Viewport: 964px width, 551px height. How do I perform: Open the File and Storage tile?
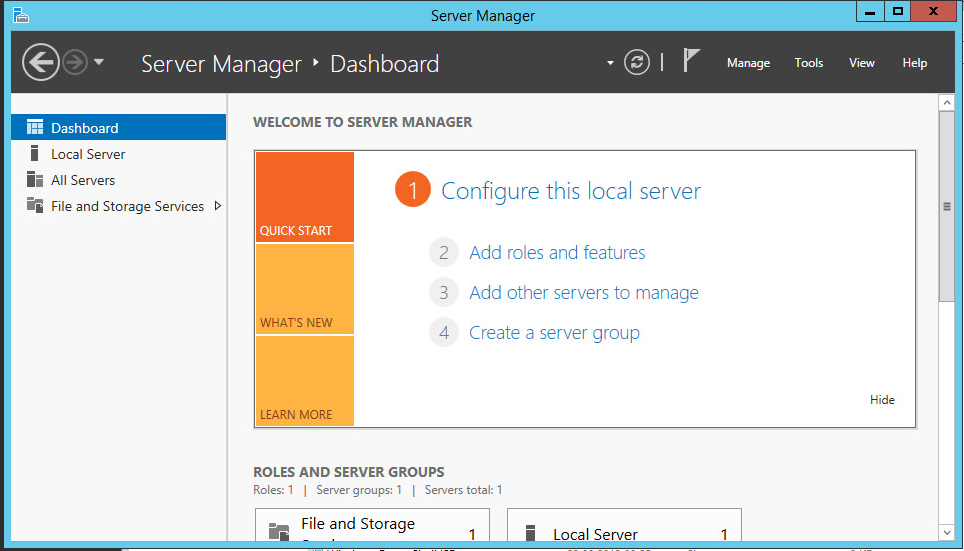(372, 525)
